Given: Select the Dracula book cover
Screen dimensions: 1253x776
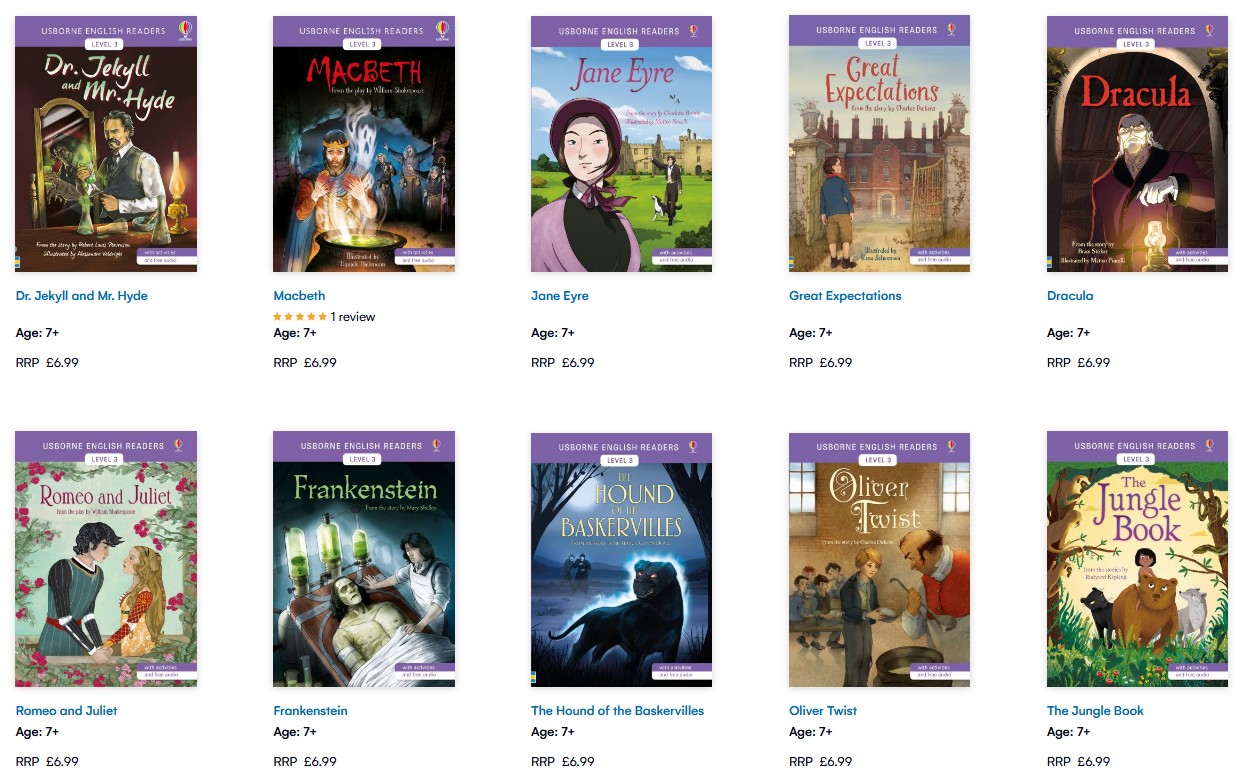Looking at the screenshot, I should 1137,144.
